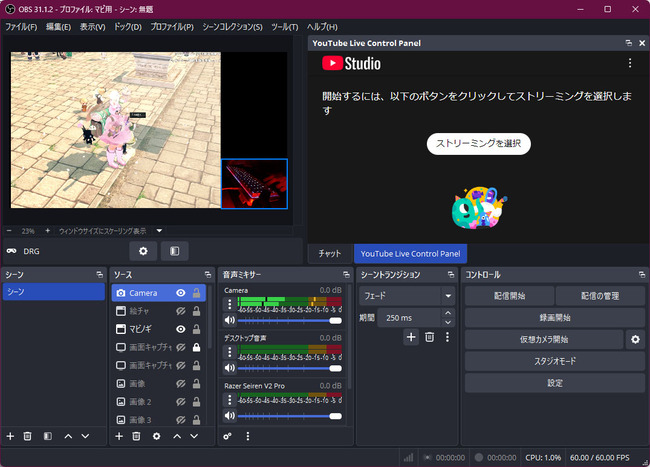Zoom in preview with plus button
This screenshot has height=467, width=650.
coord(47,231)
